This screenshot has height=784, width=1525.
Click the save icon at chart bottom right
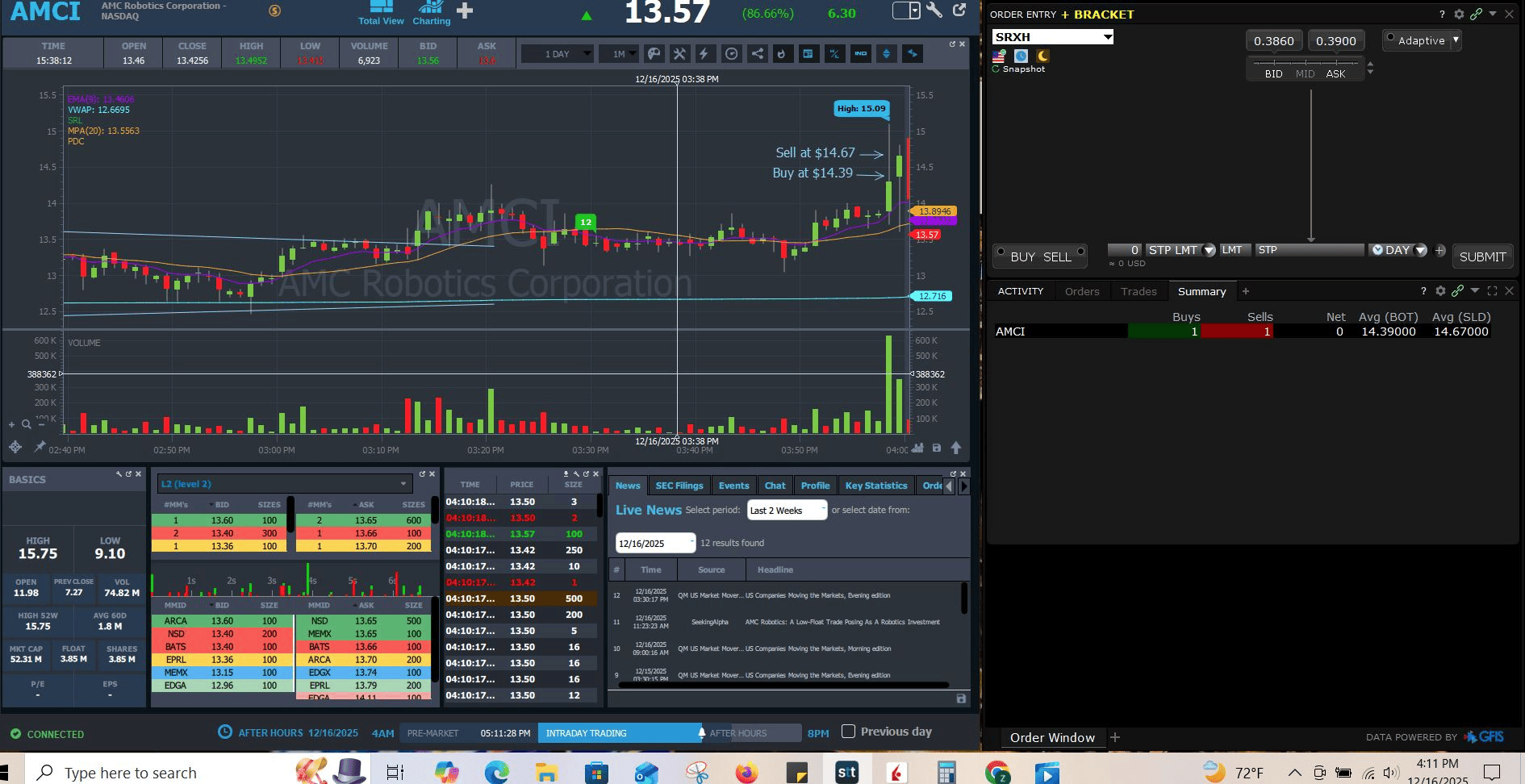pyautogui.click(x=937, y=448)
